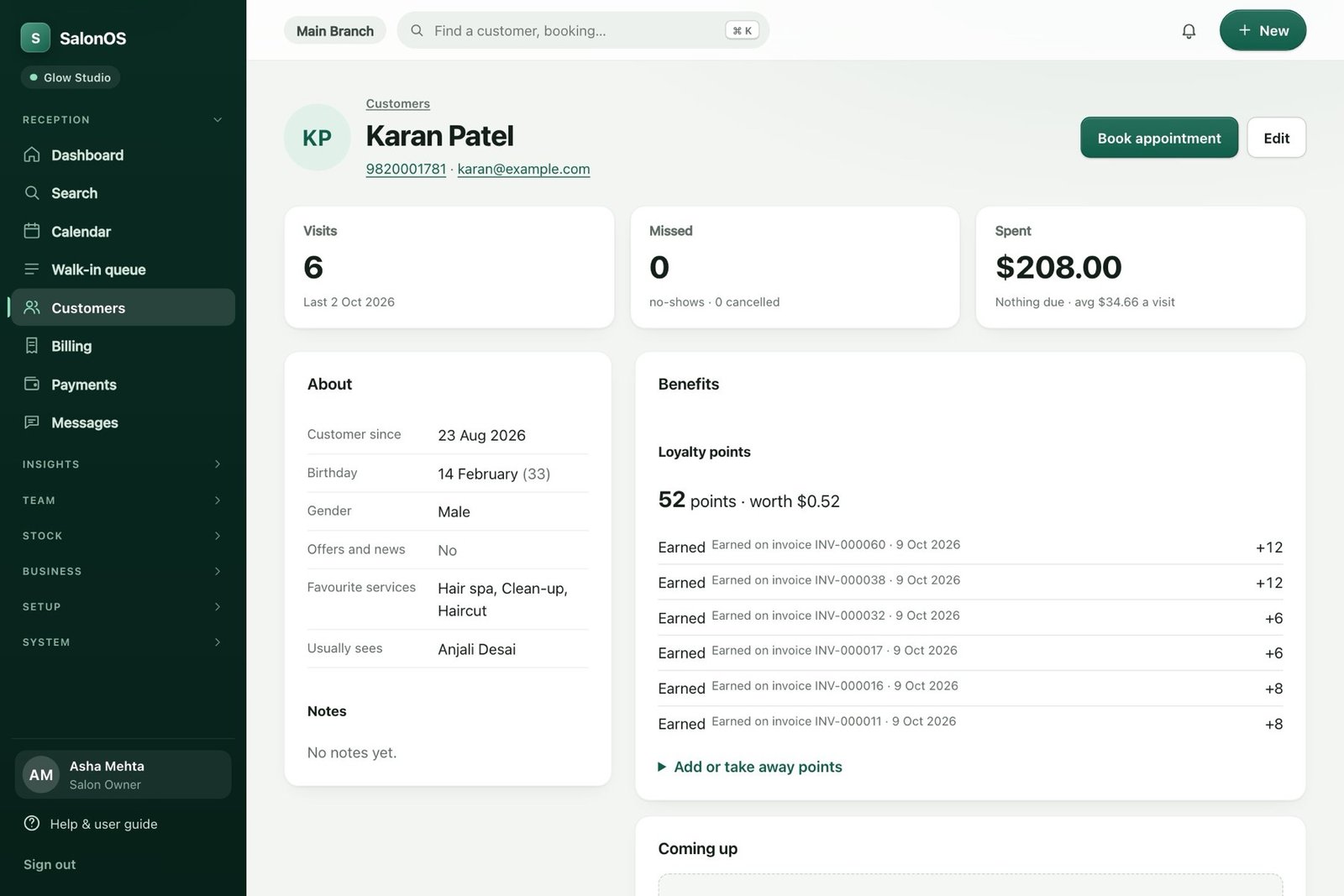
Task: Follow the Customers breadcrumb link
Action: (398, 103)
